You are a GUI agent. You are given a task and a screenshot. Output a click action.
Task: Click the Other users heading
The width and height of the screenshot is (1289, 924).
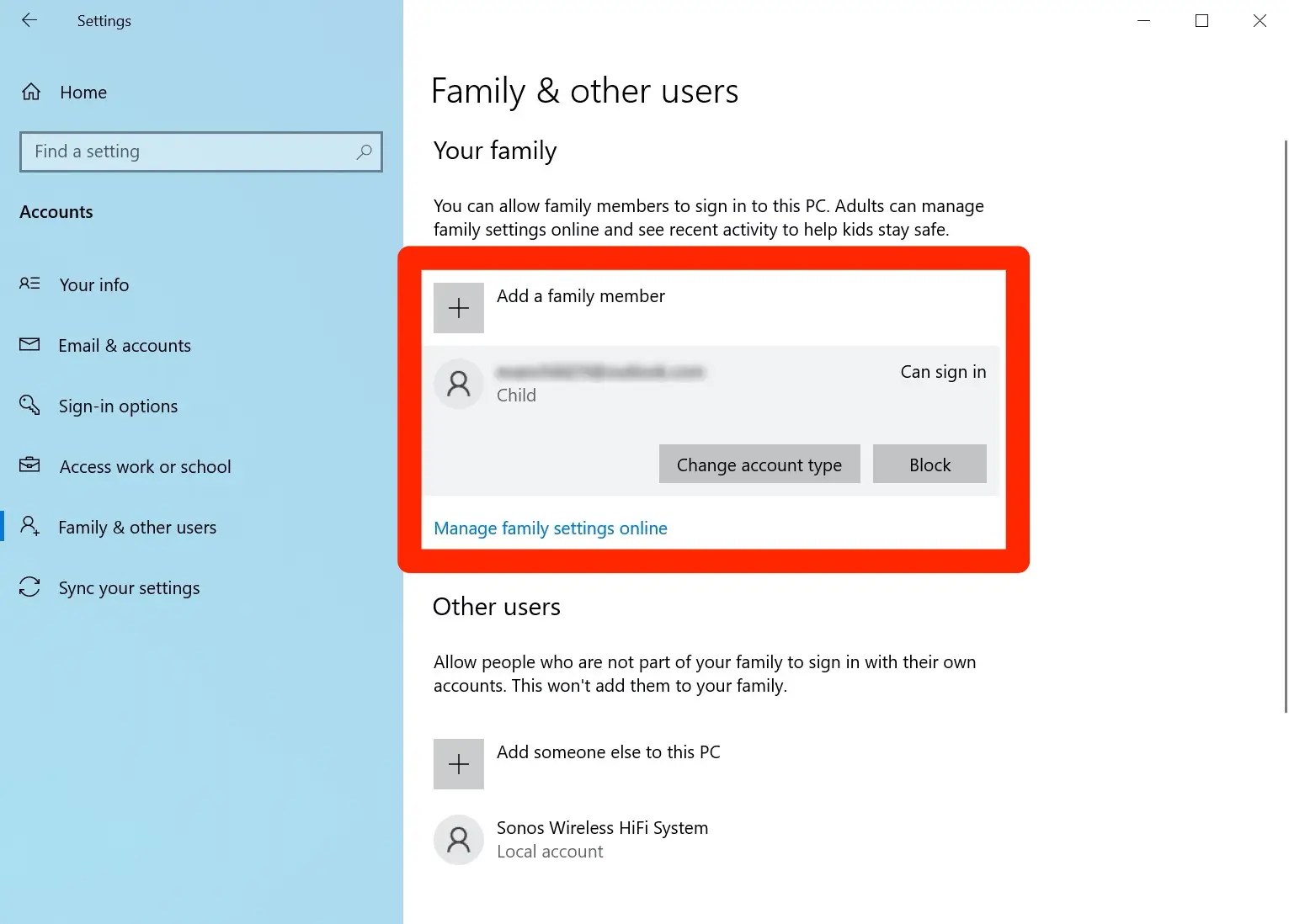(497, 607)
